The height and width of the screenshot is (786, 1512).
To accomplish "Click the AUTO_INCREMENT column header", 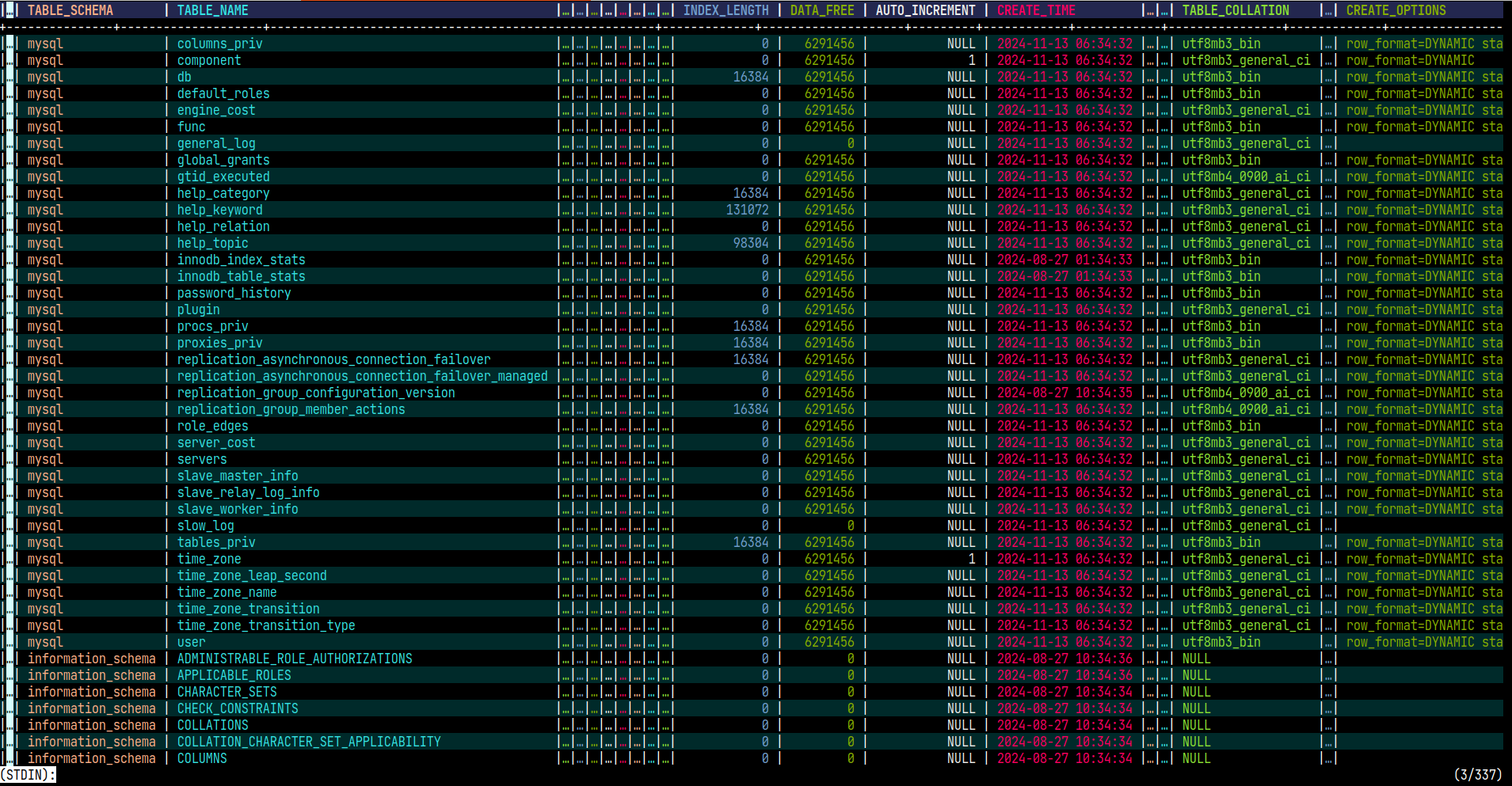I will [926, 10].
